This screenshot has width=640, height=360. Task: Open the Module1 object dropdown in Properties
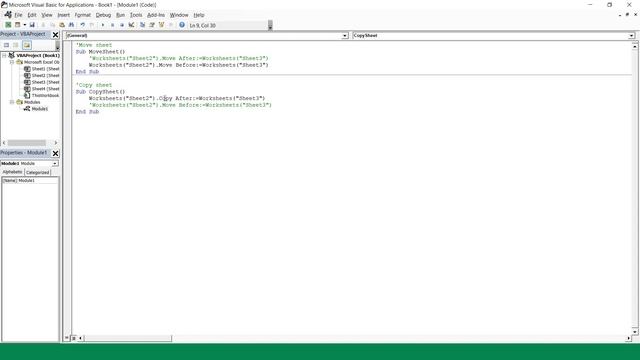(x=55, y=163)
